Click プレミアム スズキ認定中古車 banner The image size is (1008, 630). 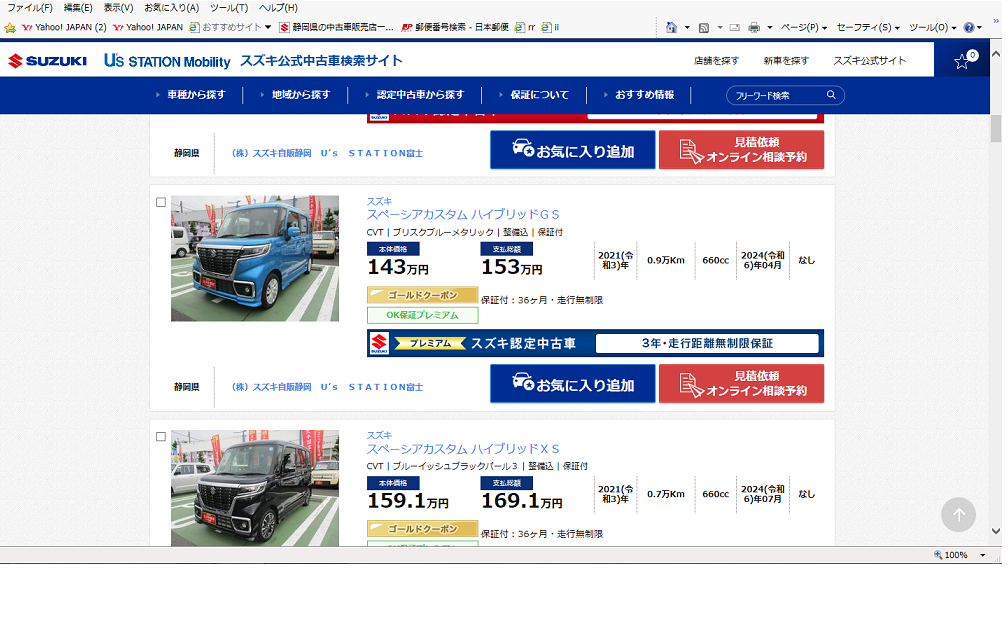click(x=595, y=343)
